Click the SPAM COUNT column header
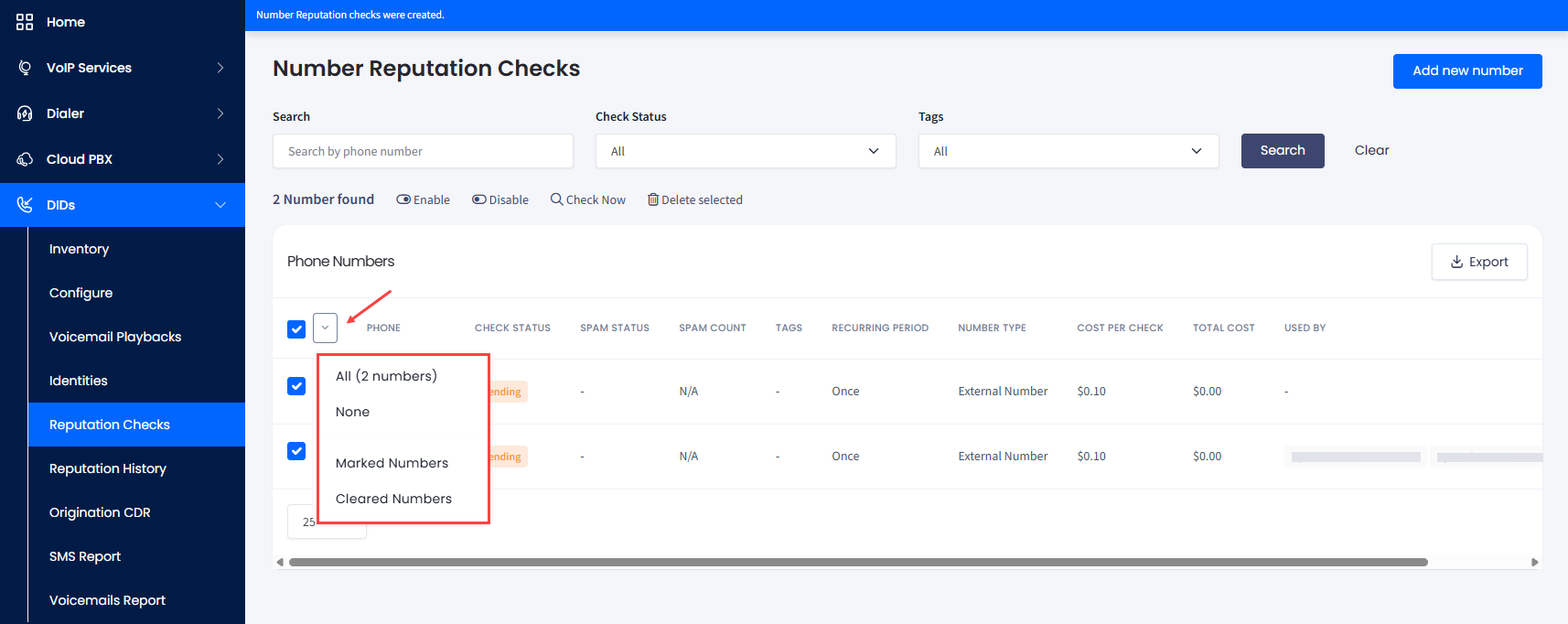The width and height of the screenshot is (1568, 624). pyautogui.click(x=713, y=328)
